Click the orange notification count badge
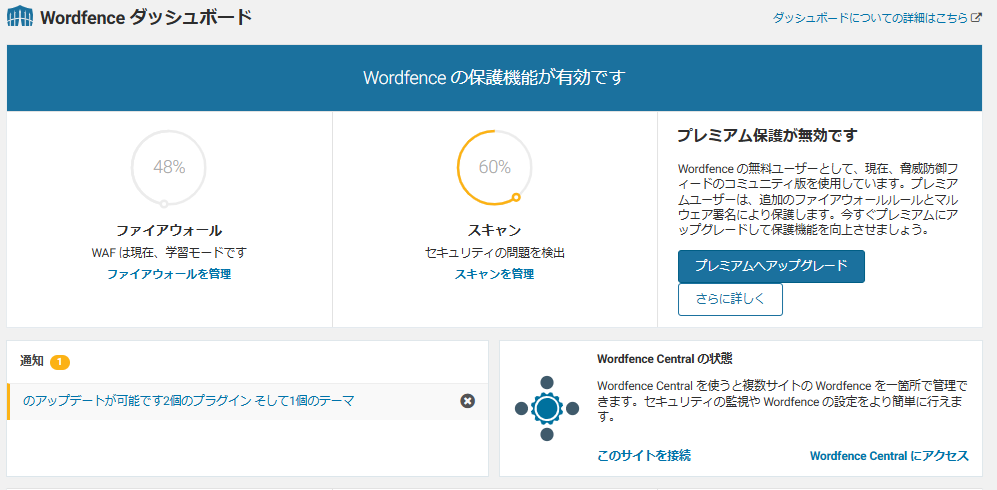This screenshot has width=997, height=490. coord(60,362)
